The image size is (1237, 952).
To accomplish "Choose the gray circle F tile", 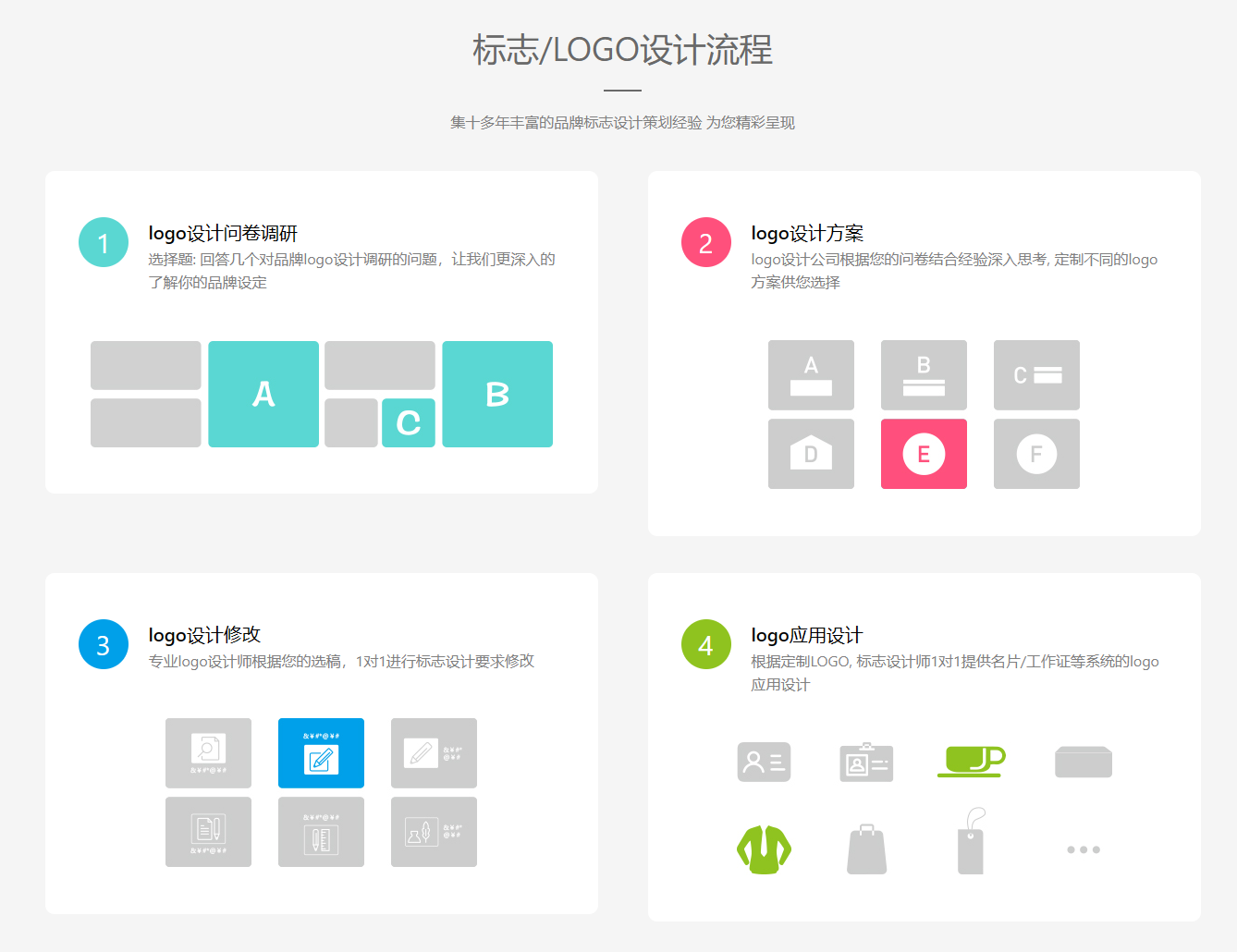I will tap(1036, 454).
